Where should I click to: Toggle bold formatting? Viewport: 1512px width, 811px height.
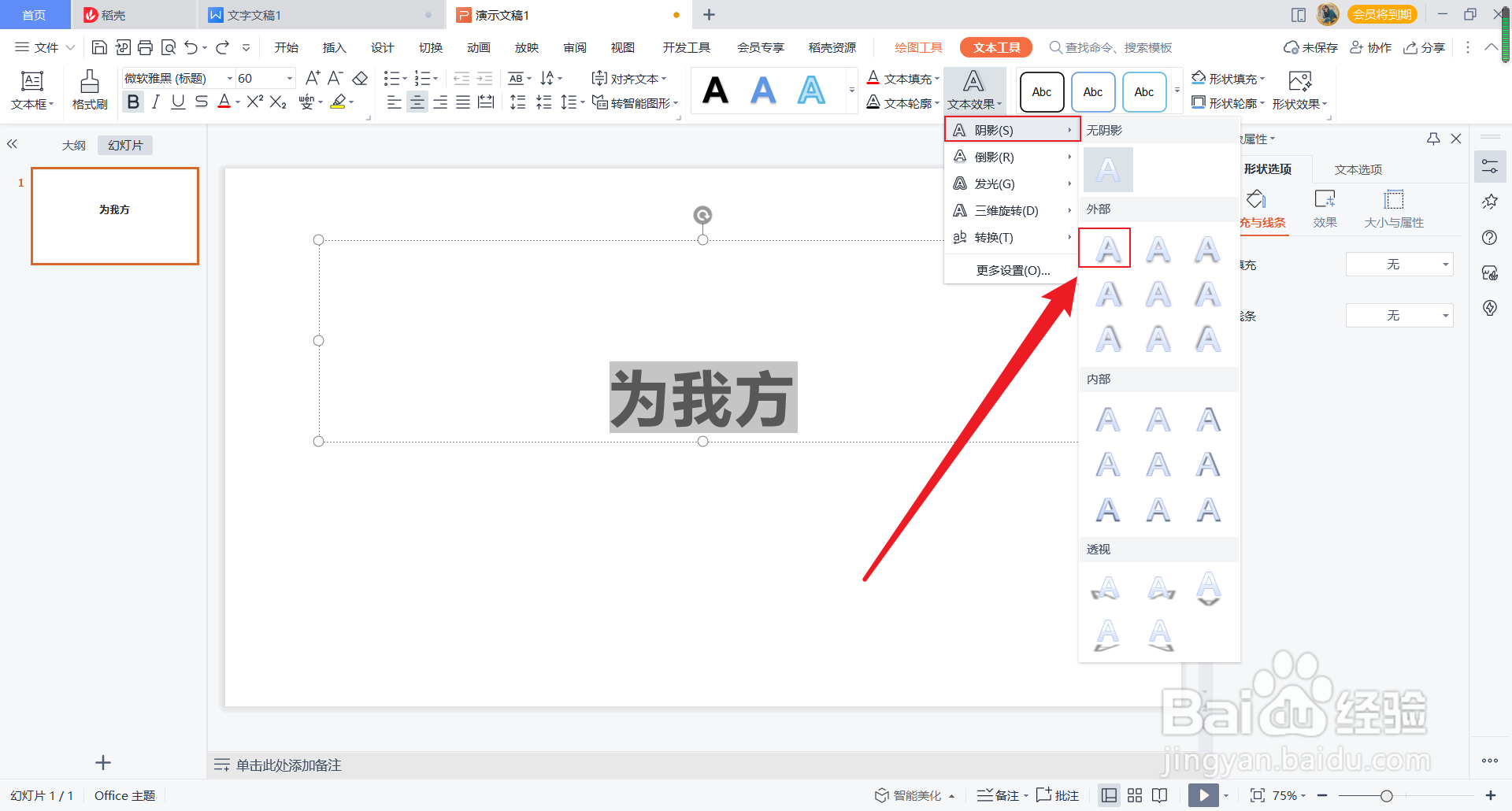tap(133, 102)
